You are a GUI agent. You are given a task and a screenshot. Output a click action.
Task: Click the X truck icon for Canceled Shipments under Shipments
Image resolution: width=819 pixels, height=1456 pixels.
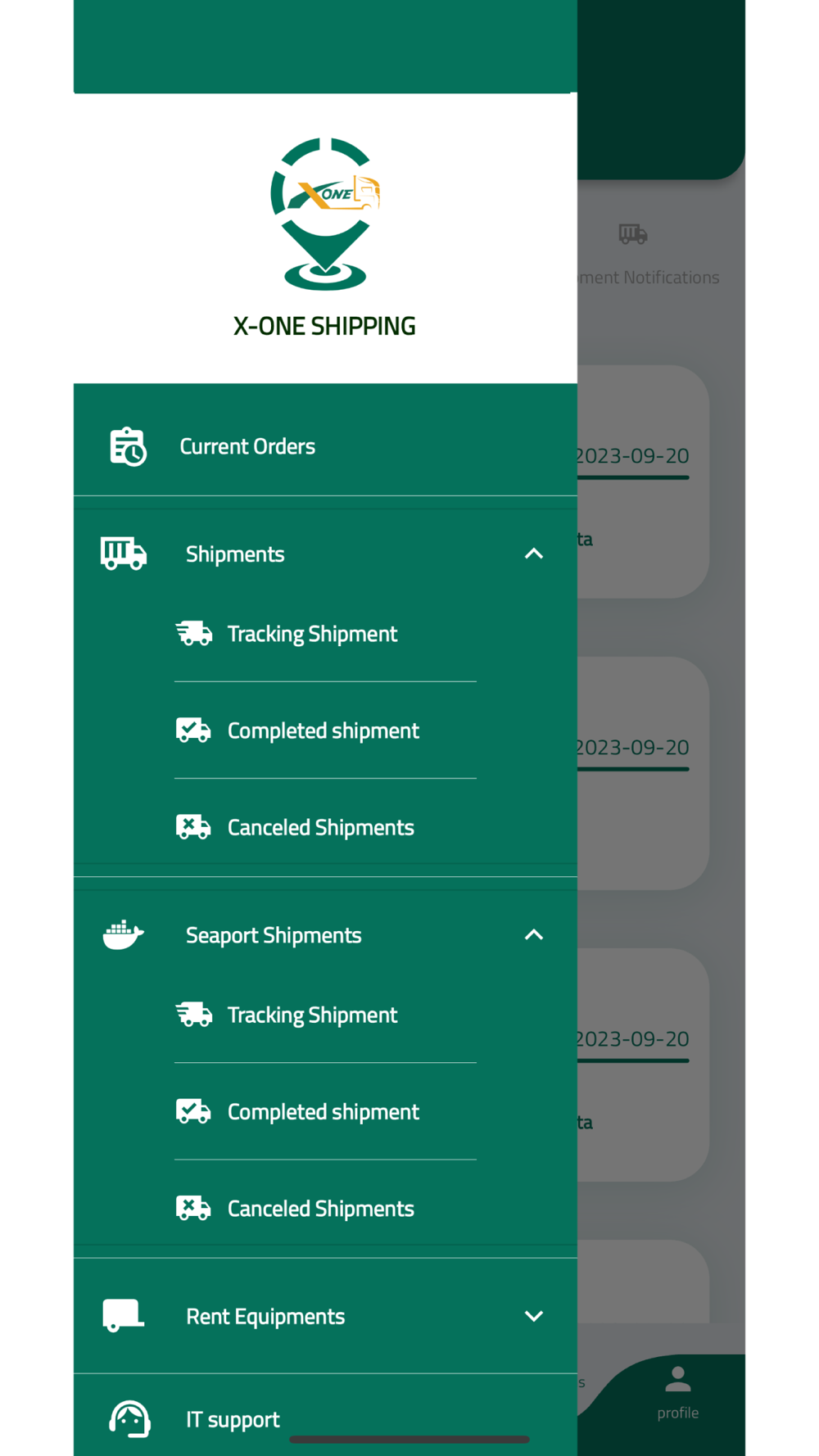(193, 826)
